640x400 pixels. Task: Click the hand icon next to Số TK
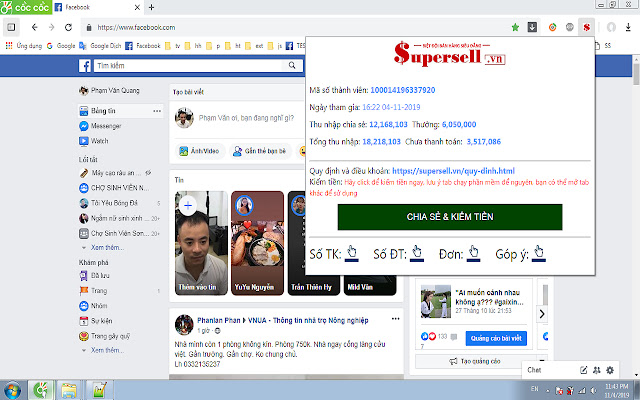pyautogui.click(x=352, y=253)
